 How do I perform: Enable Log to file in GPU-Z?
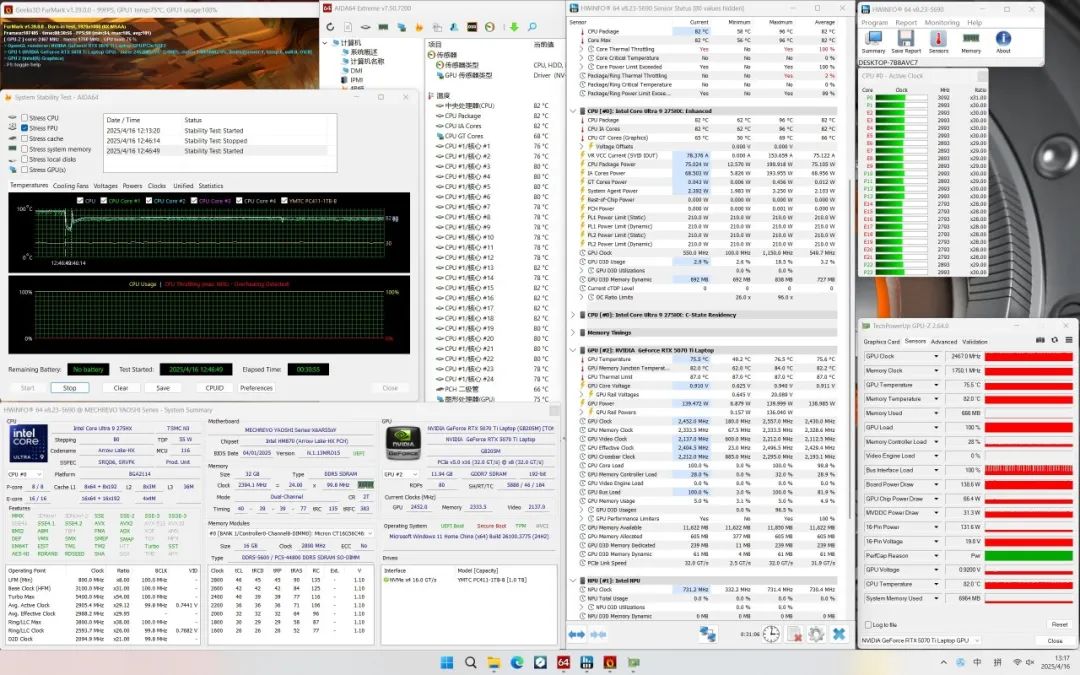click(868, 625)
